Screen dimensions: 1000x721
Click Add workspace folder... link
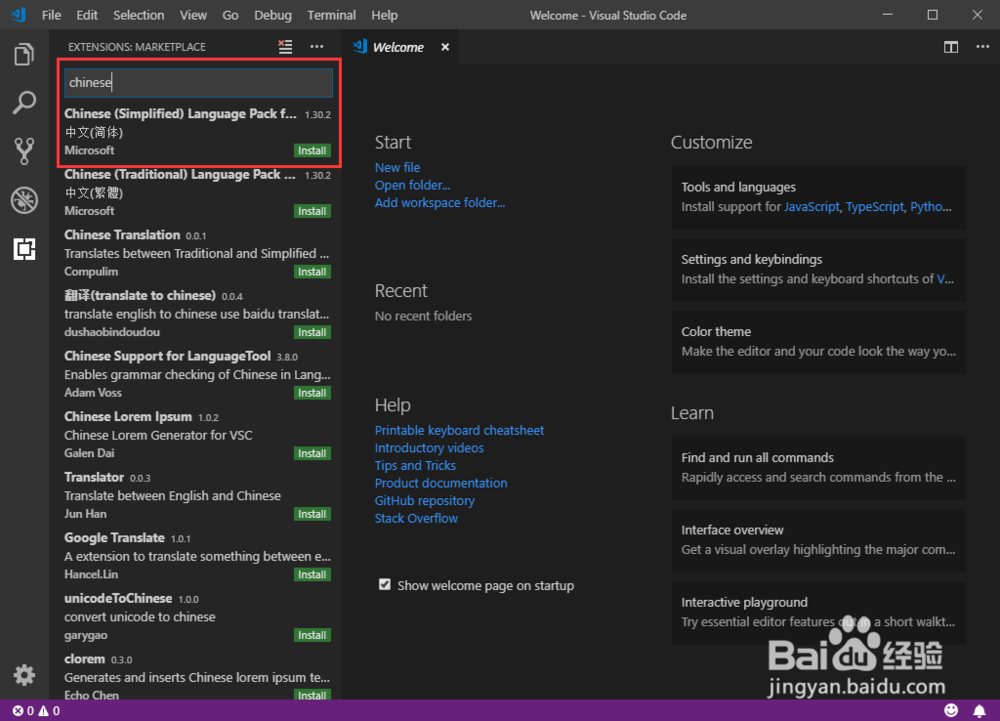pos(439,203)
